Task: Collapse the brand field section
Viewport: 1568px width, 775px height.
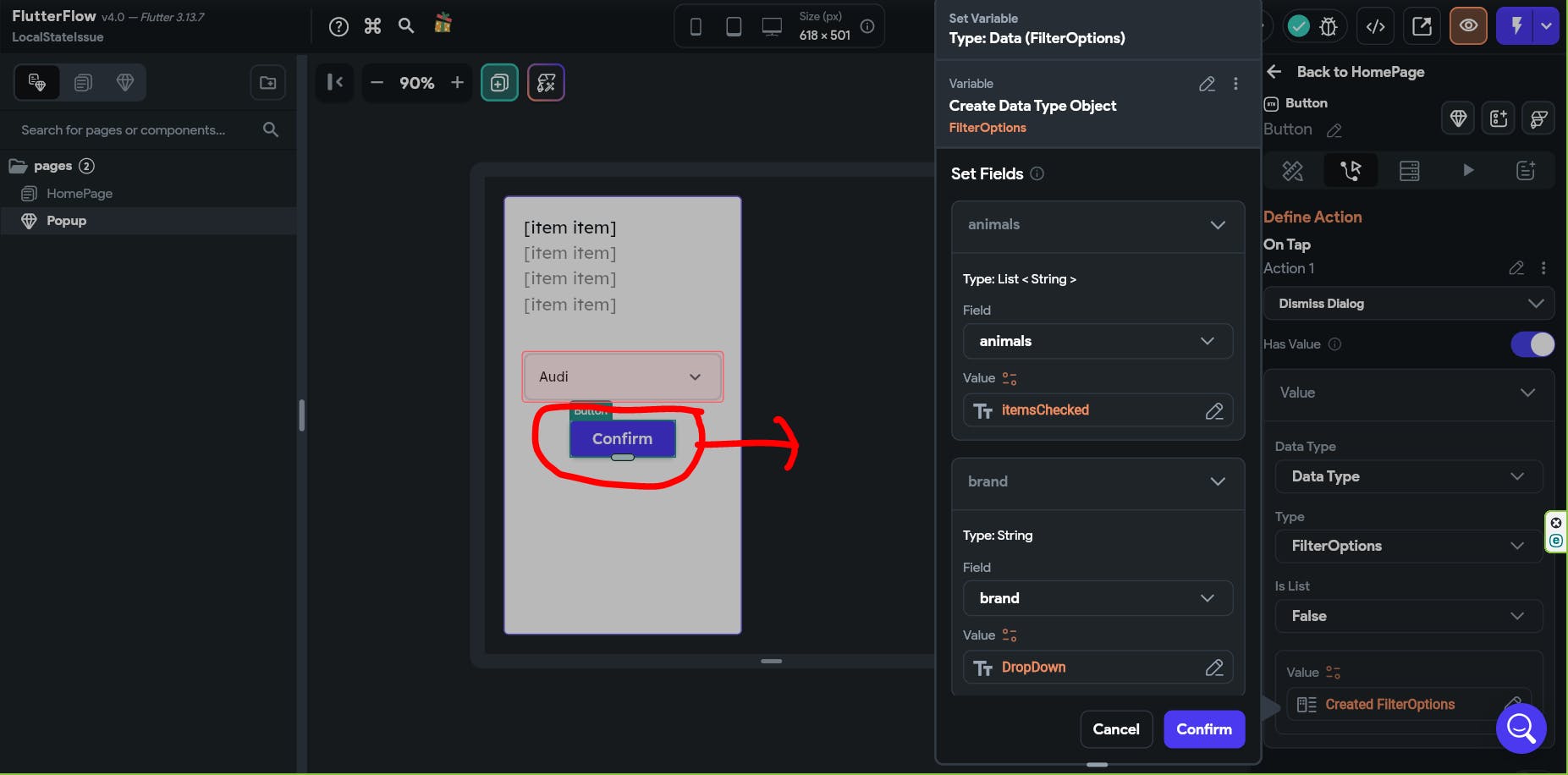Action: click(x=1218, y=482)
